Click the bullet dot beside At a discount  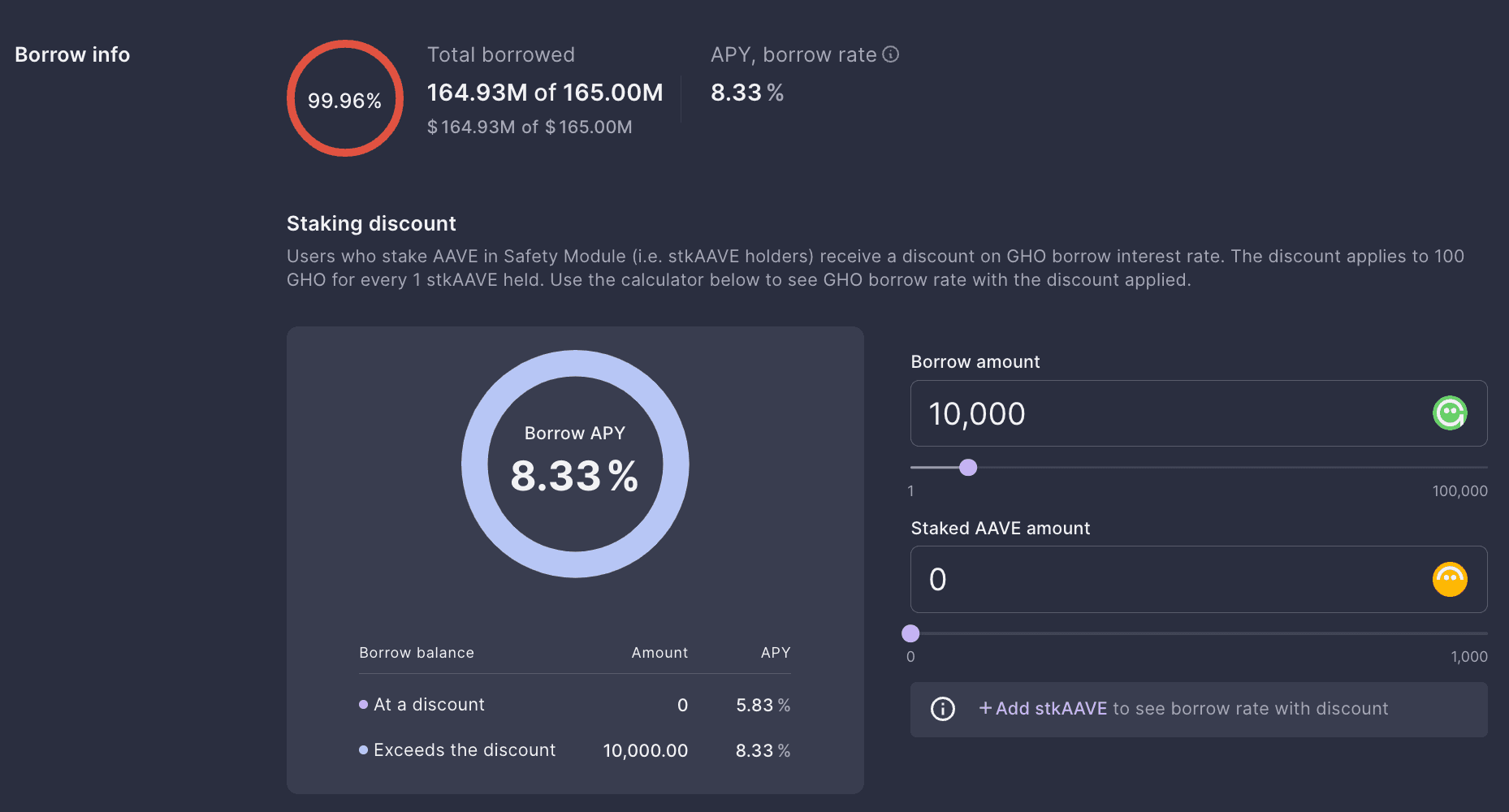click(x=363, y=705)
